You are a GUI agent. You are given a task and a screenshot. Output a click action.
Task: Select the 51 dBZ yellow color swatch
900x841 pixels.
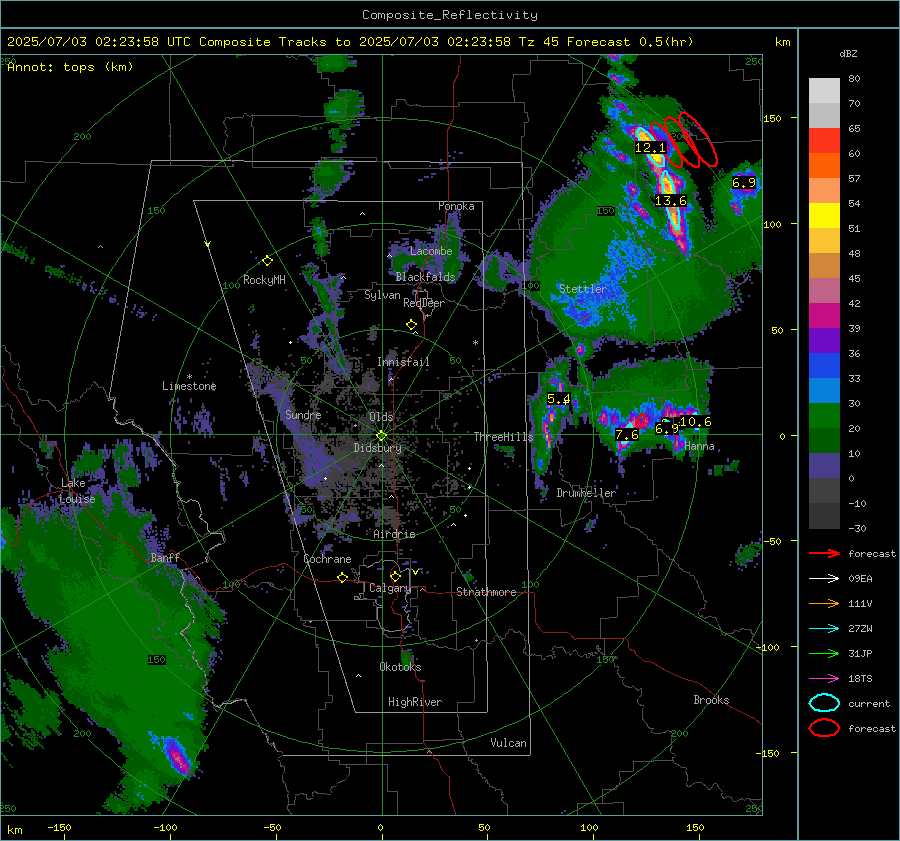tap(824, 215)
